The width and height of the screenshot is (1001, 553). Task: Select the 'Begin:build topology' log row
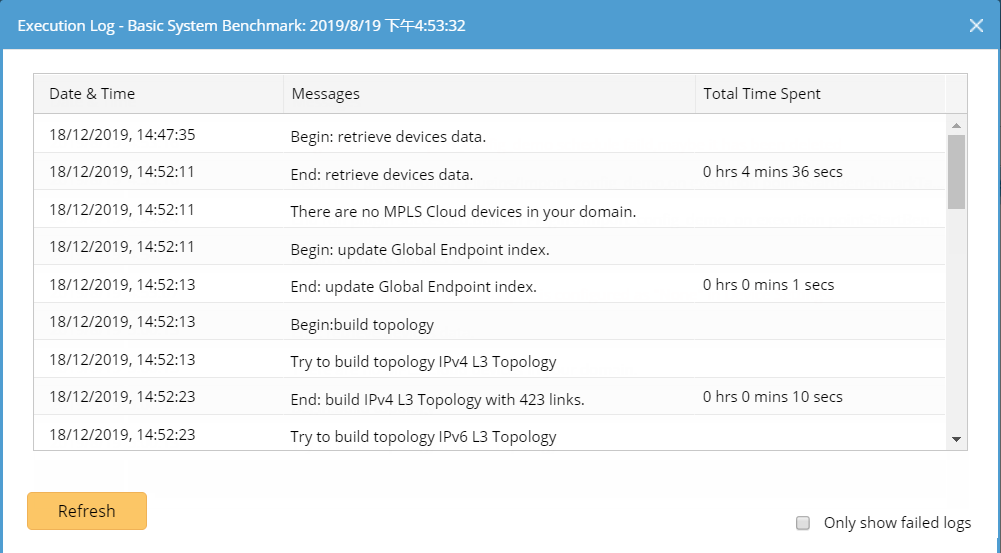click(x=362, y=324)
